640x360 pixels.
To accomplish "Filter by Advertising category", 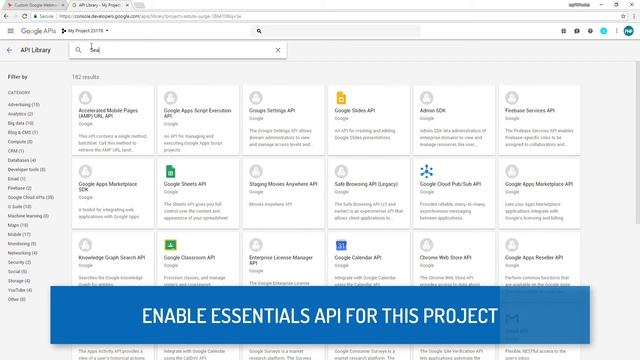I will [x=24, y=104].
